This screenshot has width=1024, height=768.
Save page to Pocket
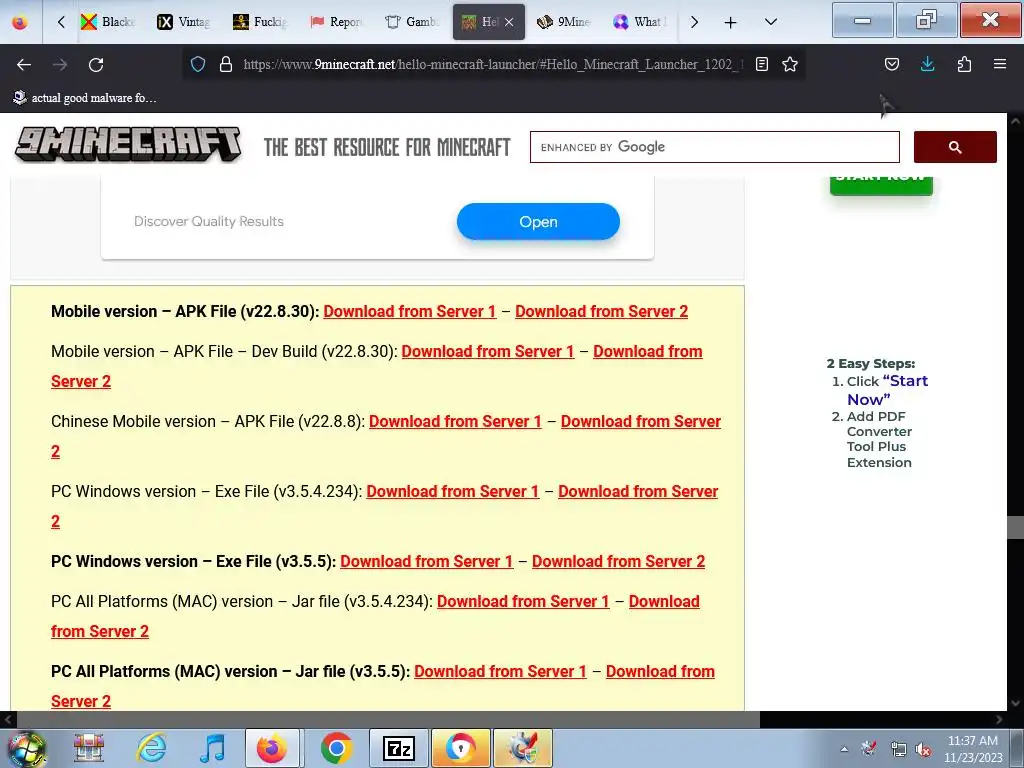point(891,64)
